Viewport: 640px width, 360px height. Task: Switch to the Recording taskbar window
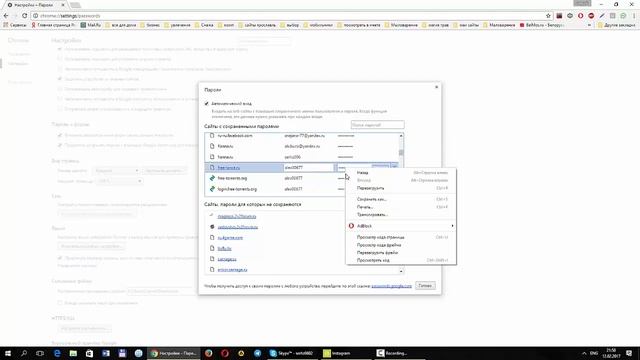click(399, 353)
